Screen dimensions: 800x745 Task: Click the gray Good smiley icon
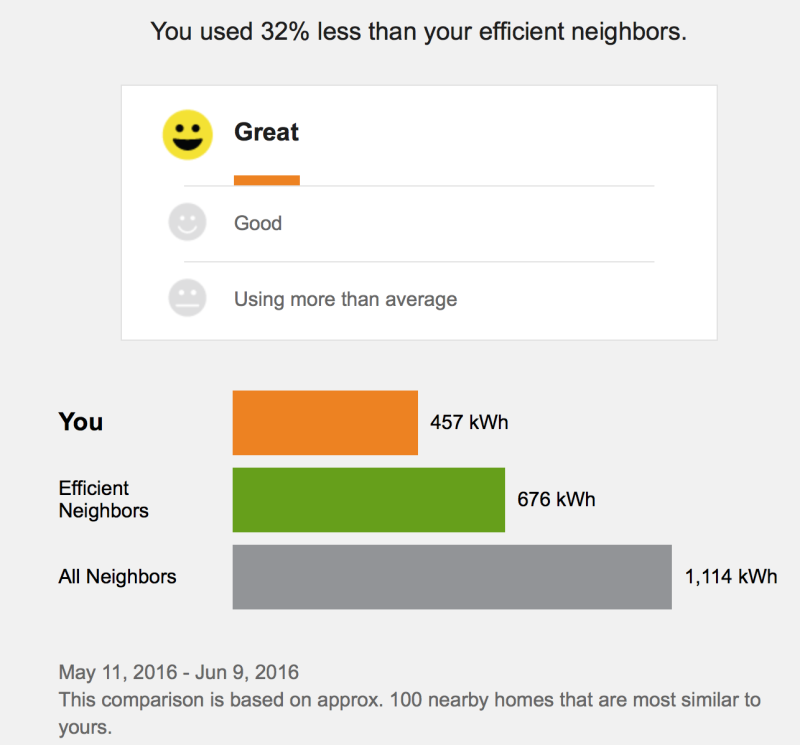[x=188, y=222]
